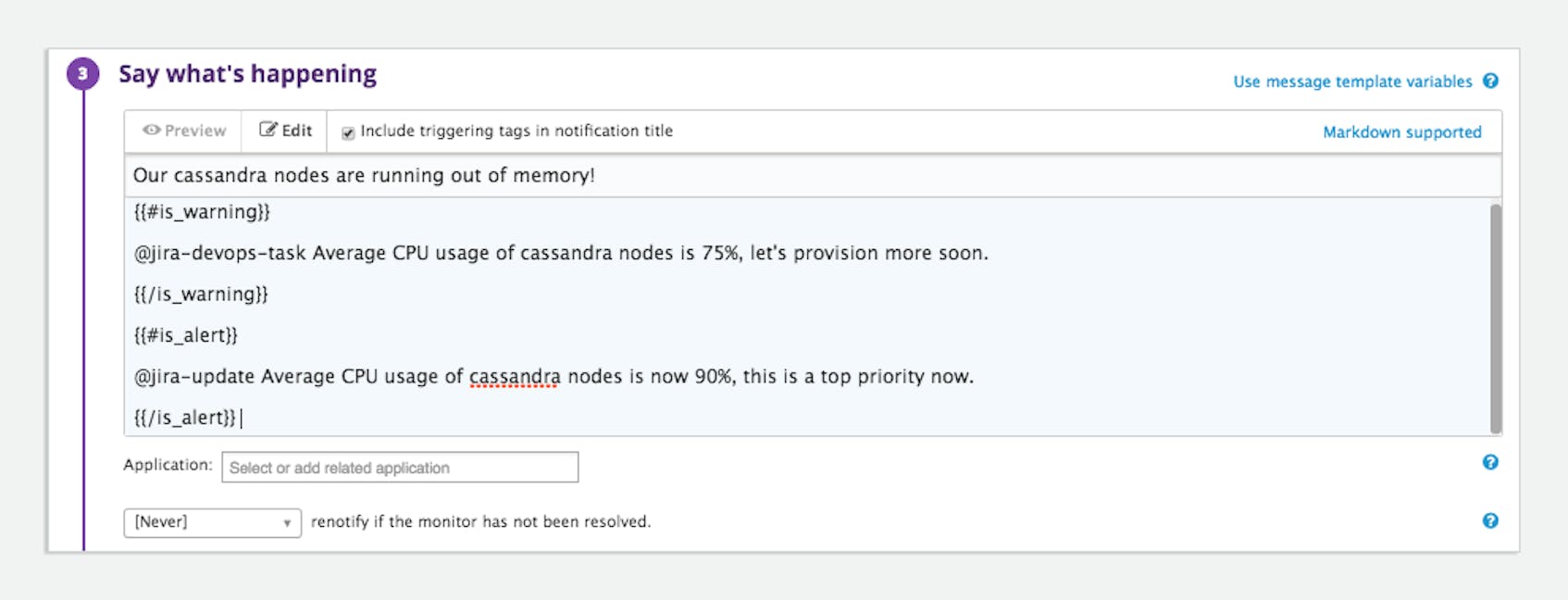Click the help icon beside the Application field
Screen dimensions: 1568x600
1492,463
